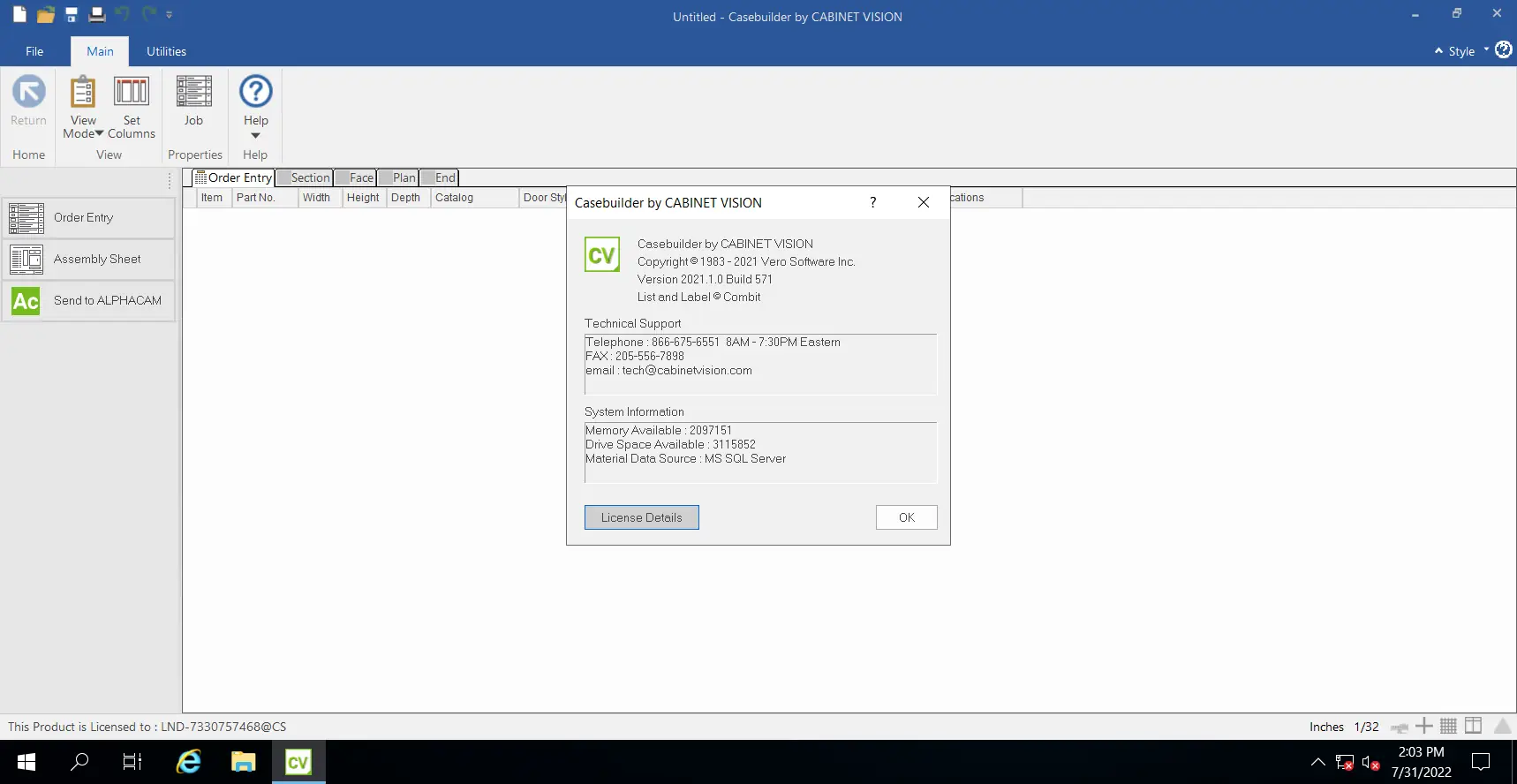Click the 1/32 precision indicator in status bar

tap(1366, 727)
